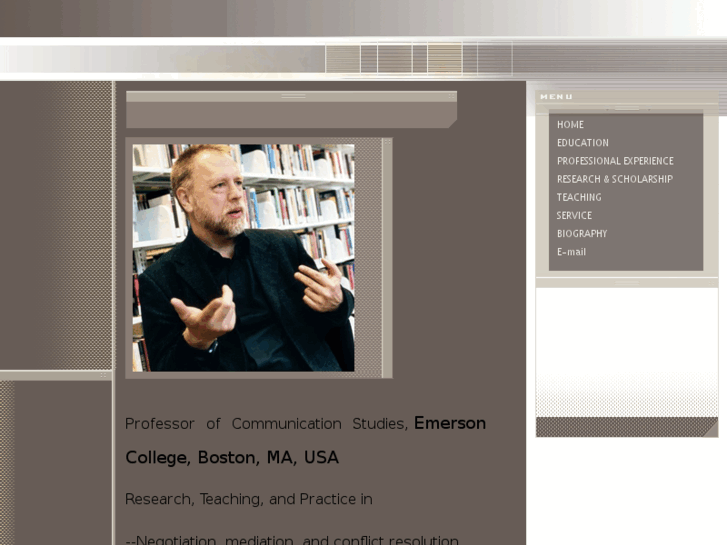
Task: Click the dots on left sidebar divider
Action: (103, 375)
